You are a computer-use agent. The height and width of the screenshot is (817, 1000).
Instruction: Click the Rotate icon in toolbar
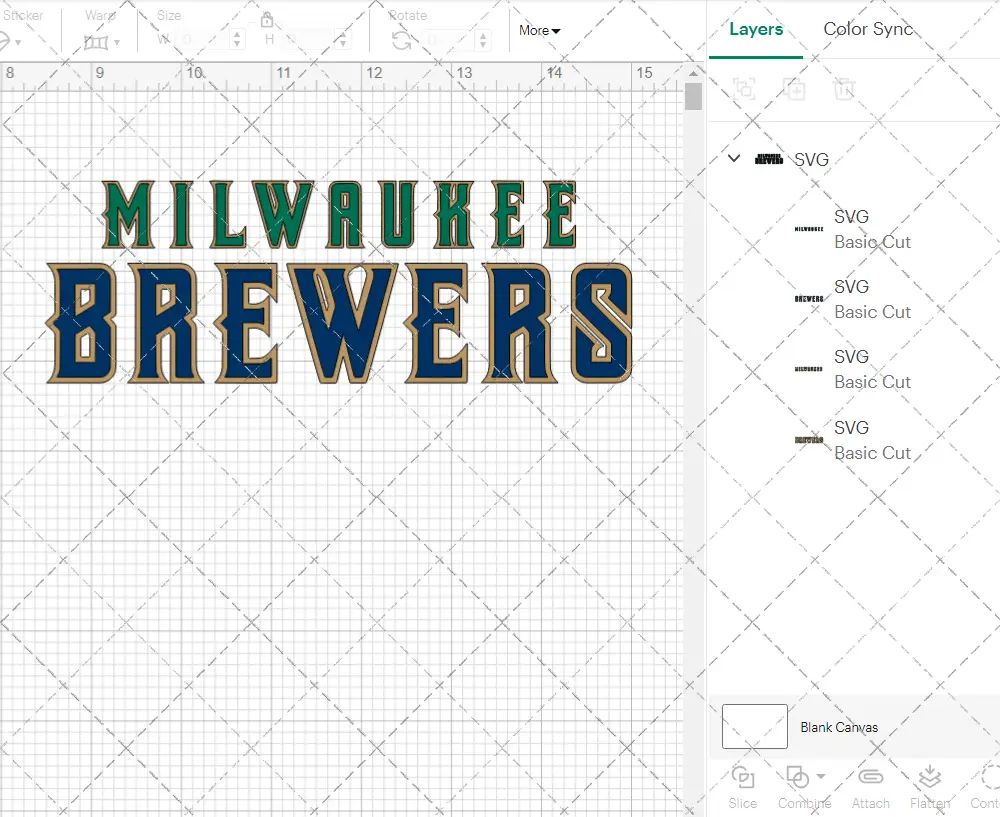point(402,40)
